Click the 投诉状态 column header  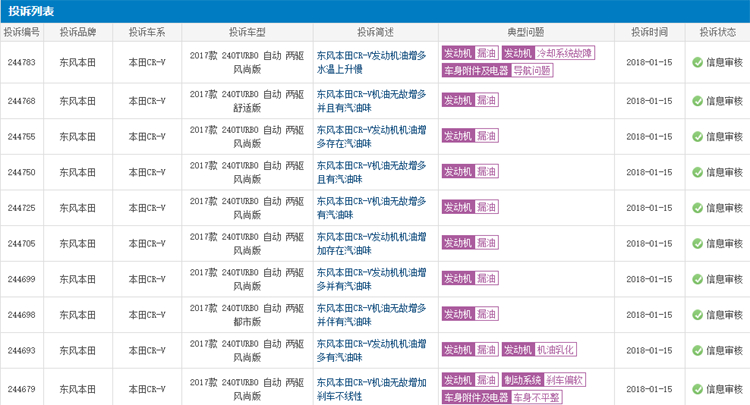click(717, 32)
